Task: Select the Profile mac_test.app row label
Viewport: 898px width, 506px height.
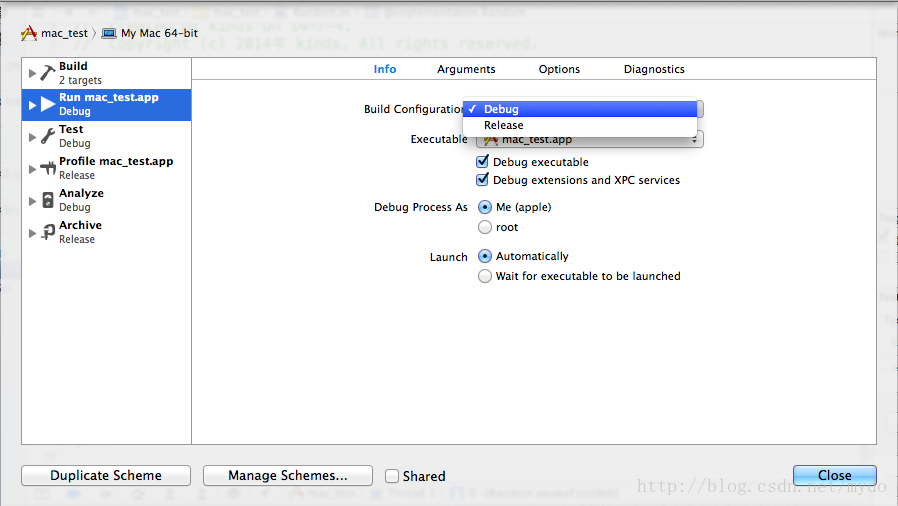Action: point(116,161)
